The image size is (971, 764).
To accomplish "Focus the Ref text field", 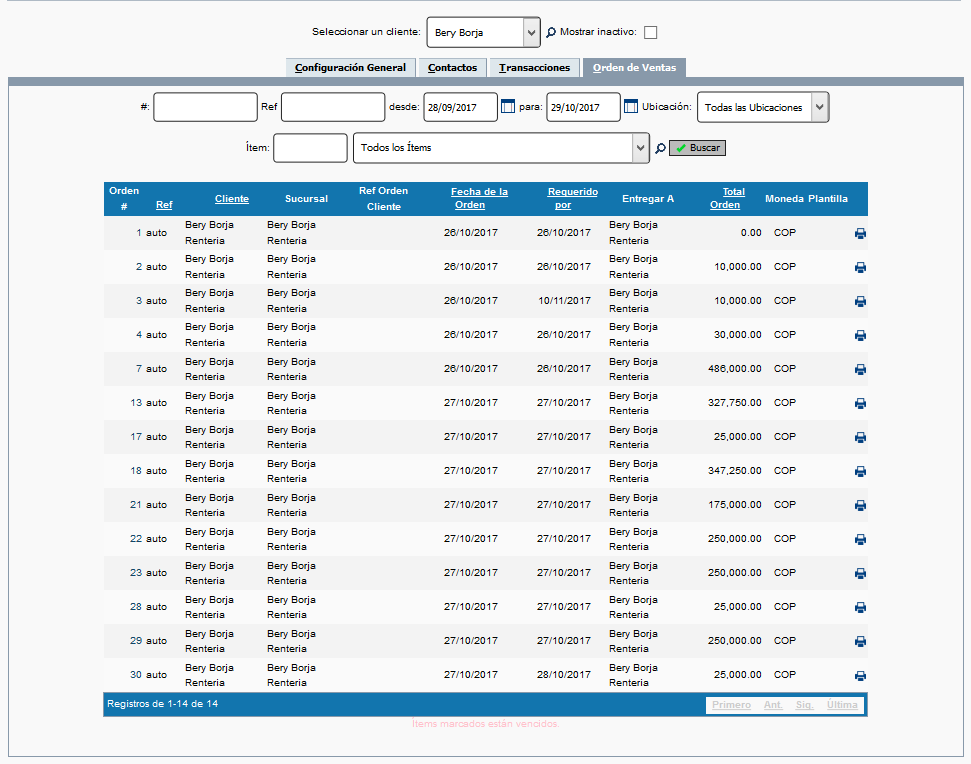I will click(x=333, y=107).
